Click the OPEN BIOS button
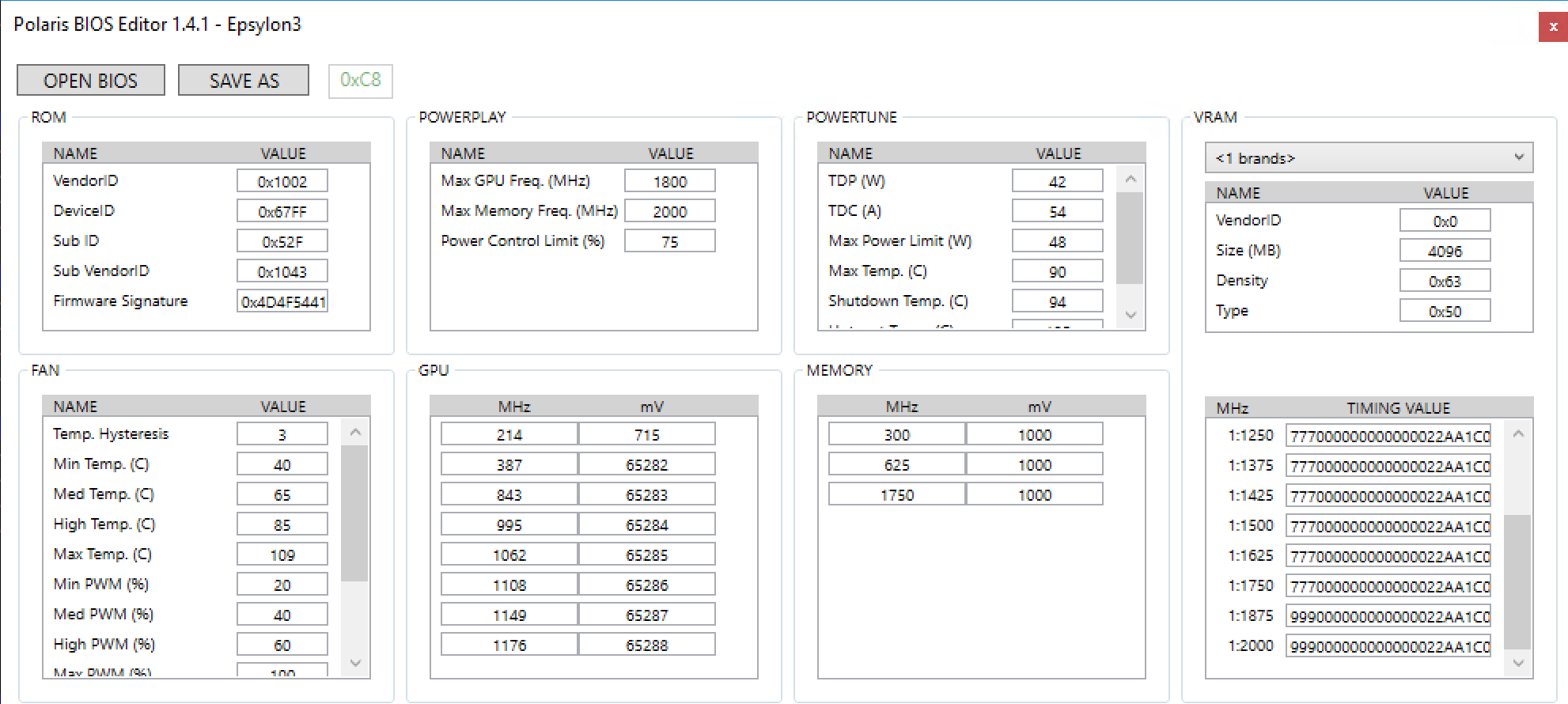This screenshot has width=1568, height=704. (x=91, y=80)
